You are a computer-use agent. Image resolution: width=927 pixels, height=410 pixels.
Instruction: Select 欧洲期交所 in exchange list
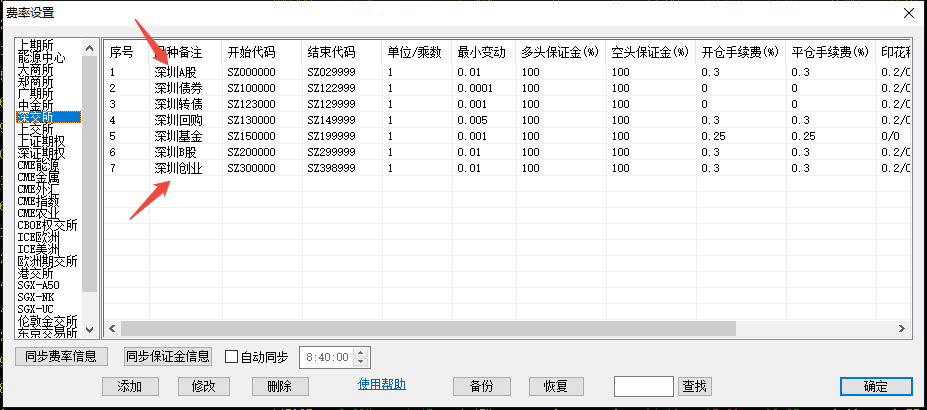[49, 261]
